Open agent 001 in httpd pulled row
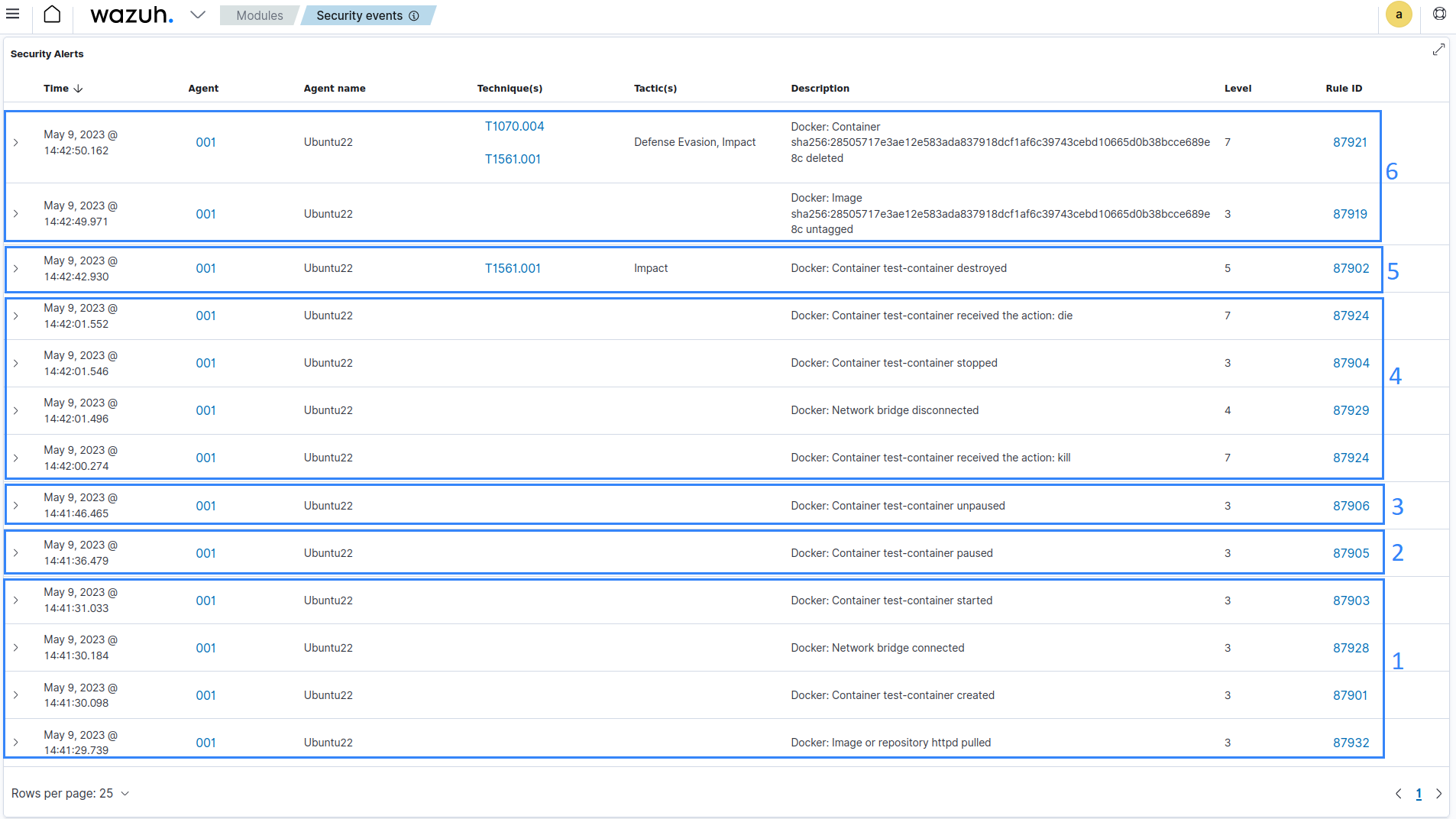 tap(205, 743)
